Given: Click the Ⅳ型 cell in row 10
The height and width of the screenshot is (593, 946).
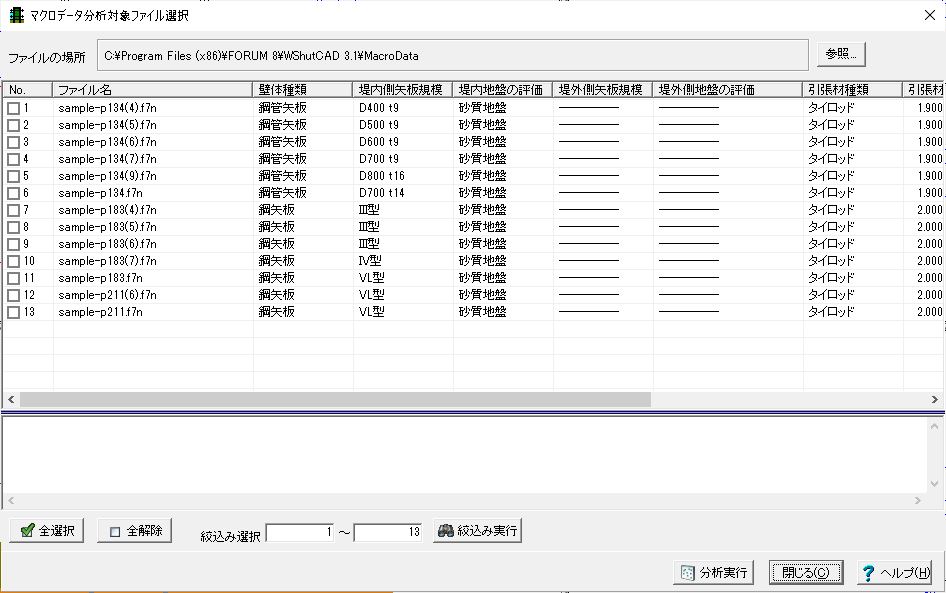Looking at the screenshot, I should (370, 261).
